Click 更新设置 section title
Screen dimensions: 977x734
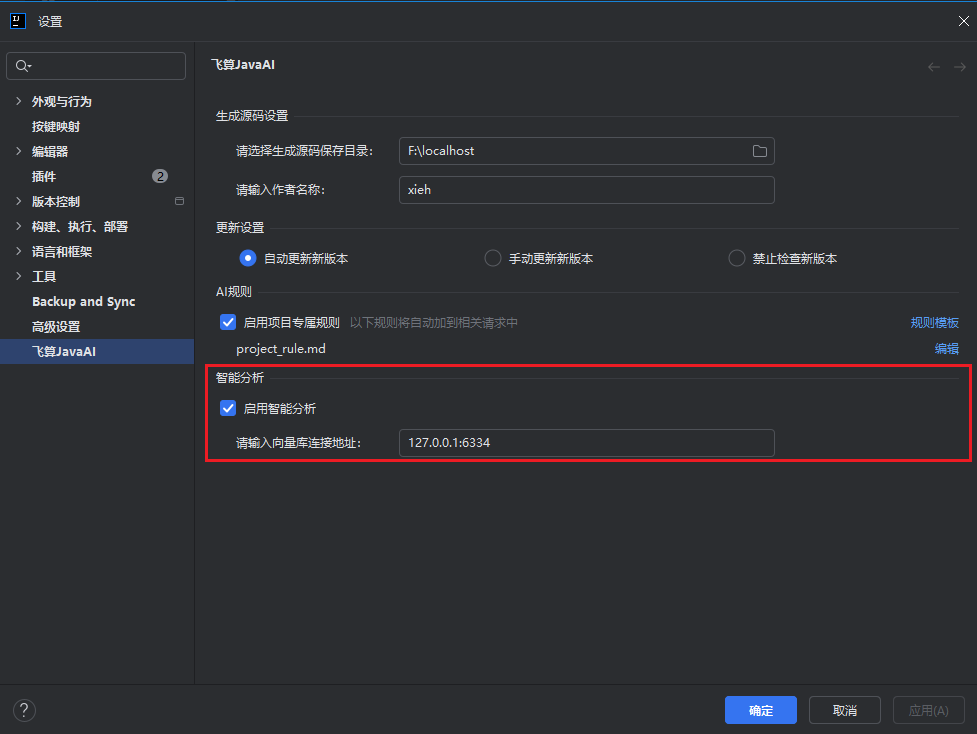coord(240,227)
